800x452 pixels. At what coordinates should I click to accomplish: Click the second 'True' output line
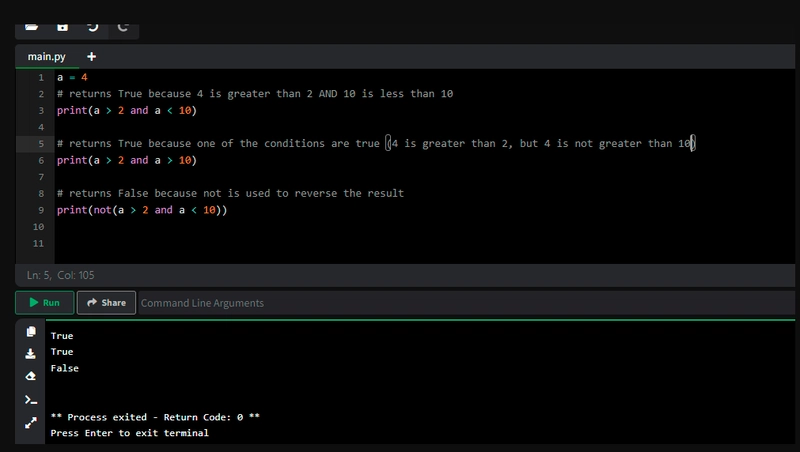click(x=62, y=352)
